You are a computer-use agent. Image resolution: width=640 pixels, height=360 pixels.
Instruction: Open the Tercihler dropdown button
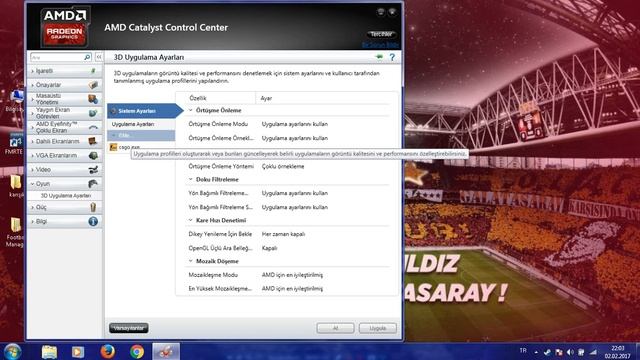381,34
